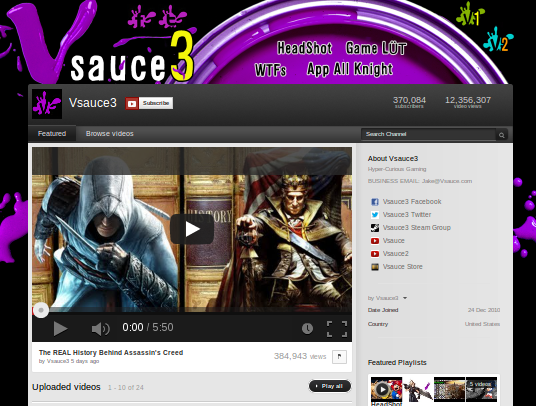Click WTFs in the banner
536x406 pixels.
(x=270, y=70)
